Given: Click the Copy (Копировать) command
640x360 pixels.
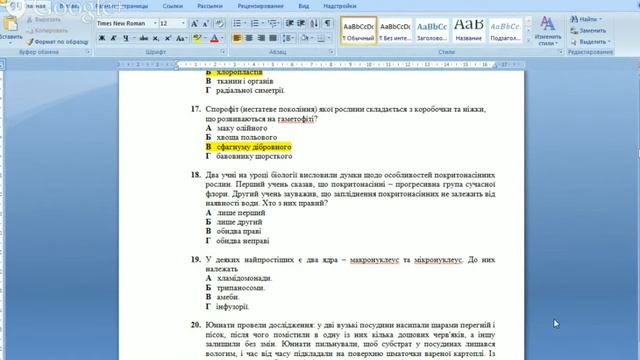Looking at the screenshot, I should point(47,31).
